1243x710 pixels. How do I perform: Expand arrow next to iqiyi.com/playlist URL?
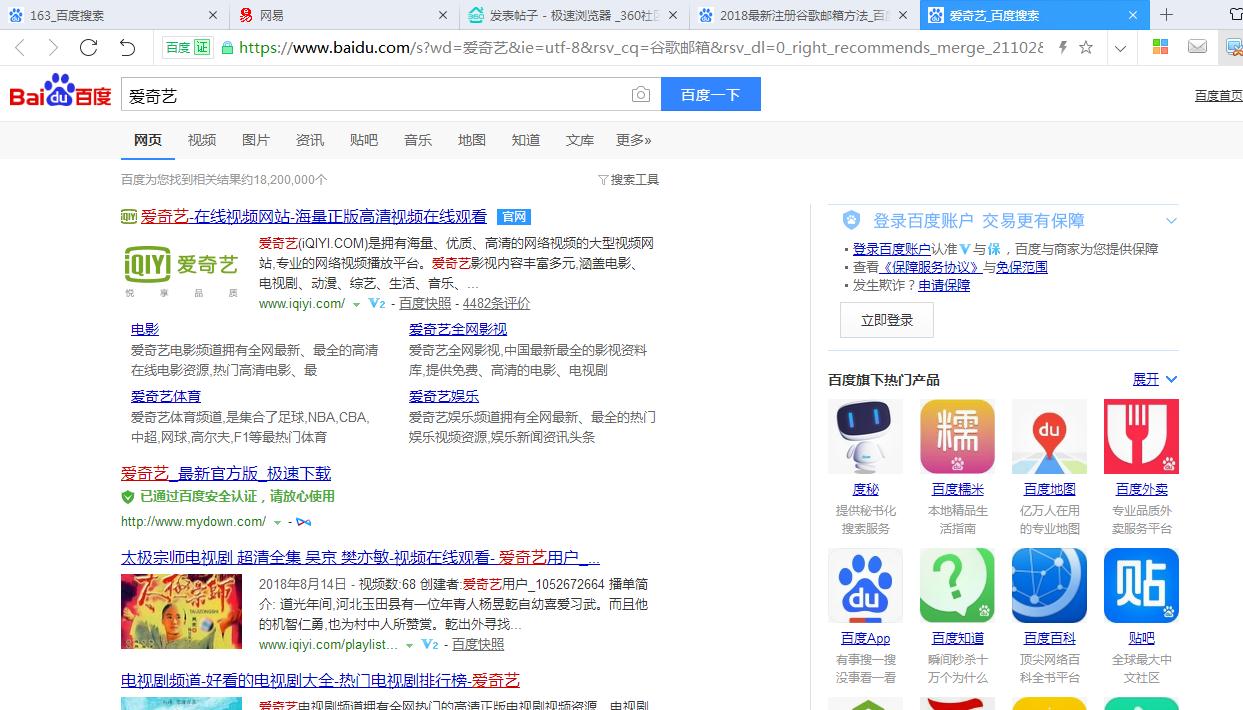[408, 646]
